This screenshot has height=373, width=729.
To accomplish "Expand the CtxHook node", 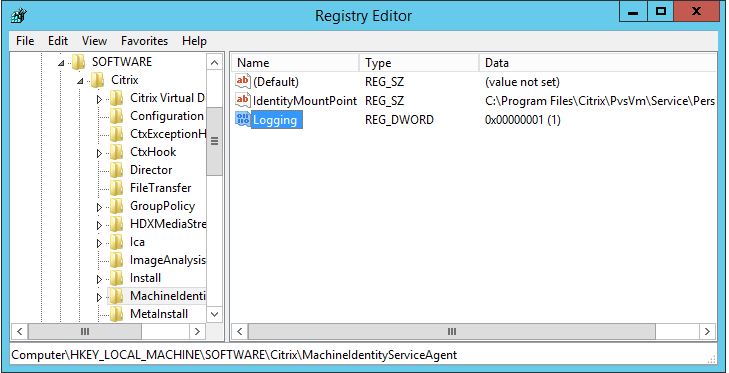I will click(x=99, y=153).
